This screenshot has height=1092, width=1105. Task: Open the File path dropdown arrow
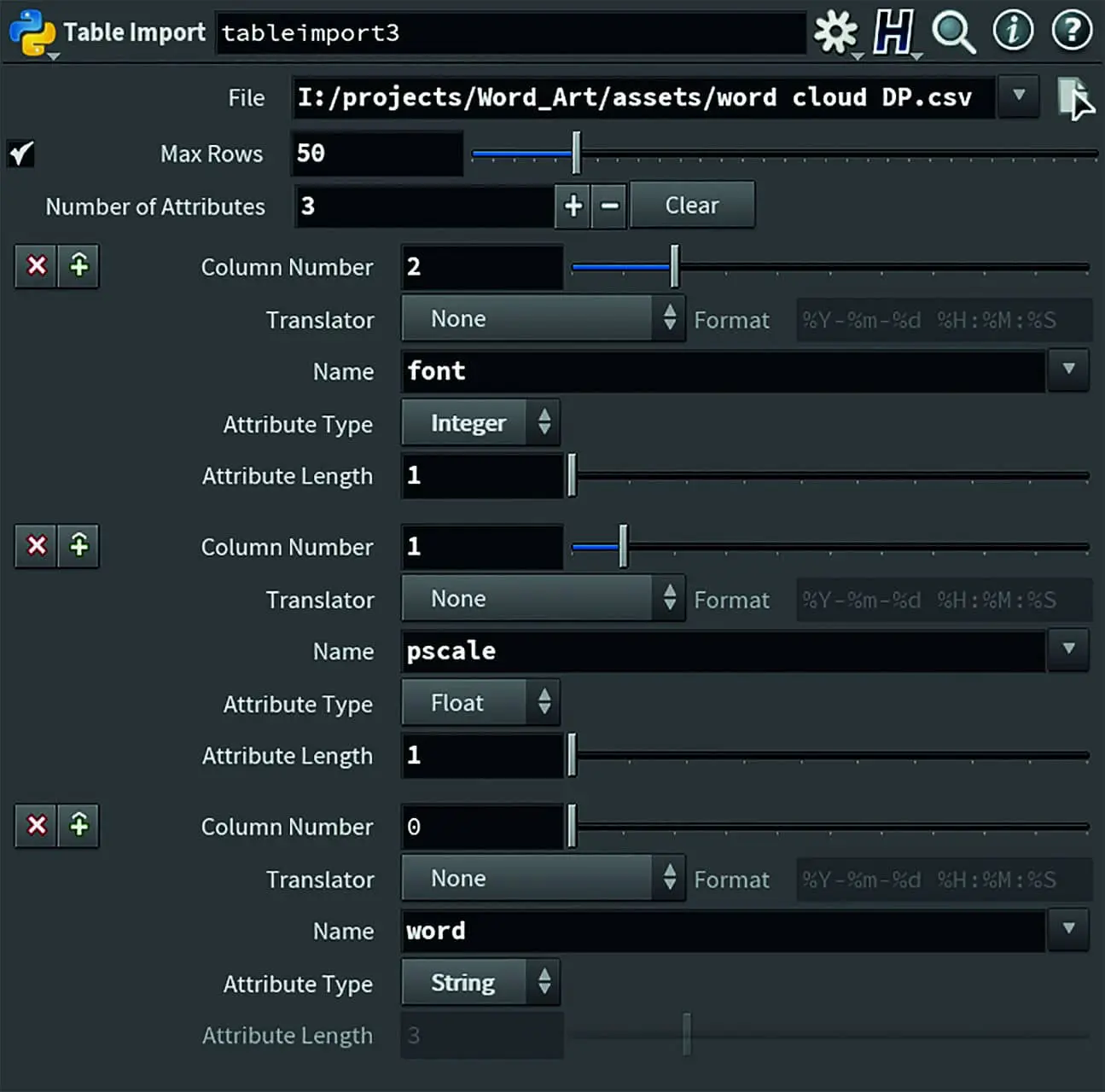tap(1018, 96)
